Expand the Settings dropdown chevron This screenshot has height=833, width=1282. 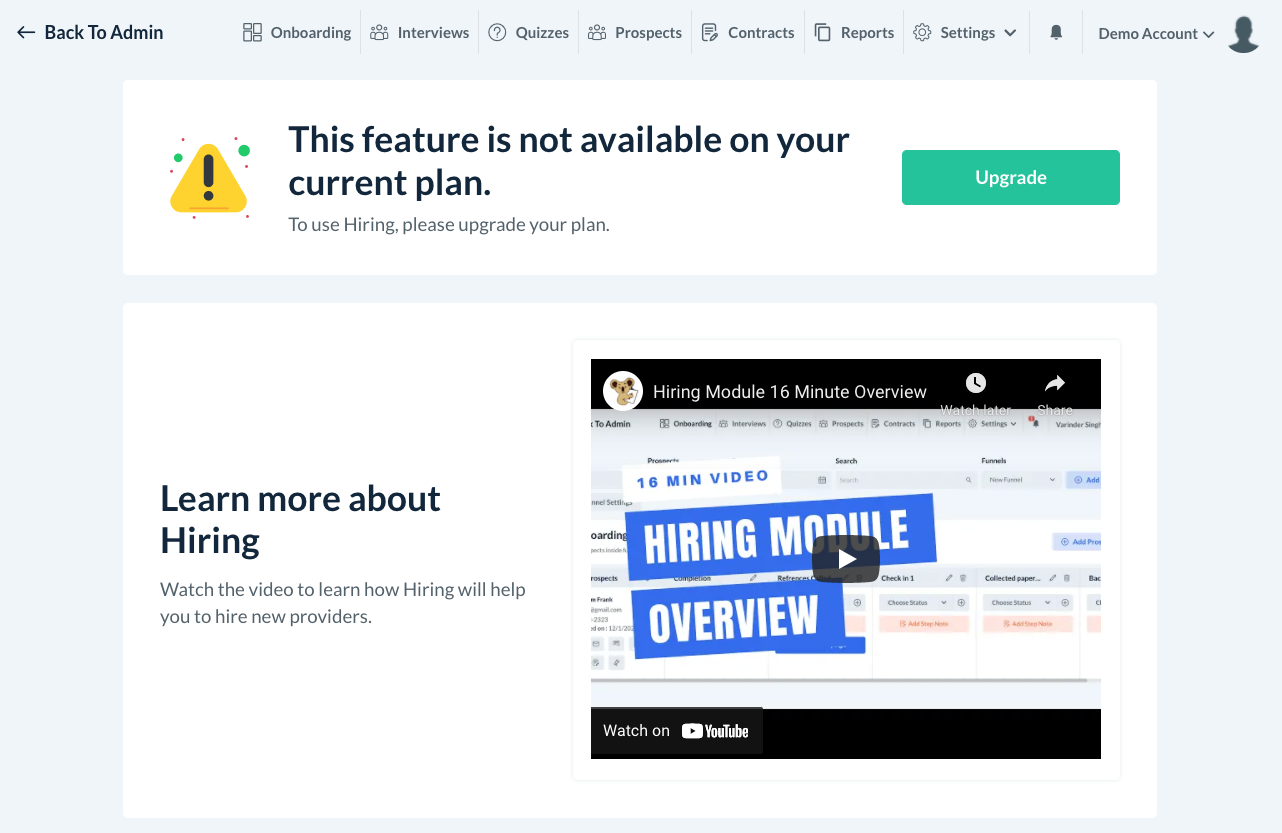coord(1010,33)
